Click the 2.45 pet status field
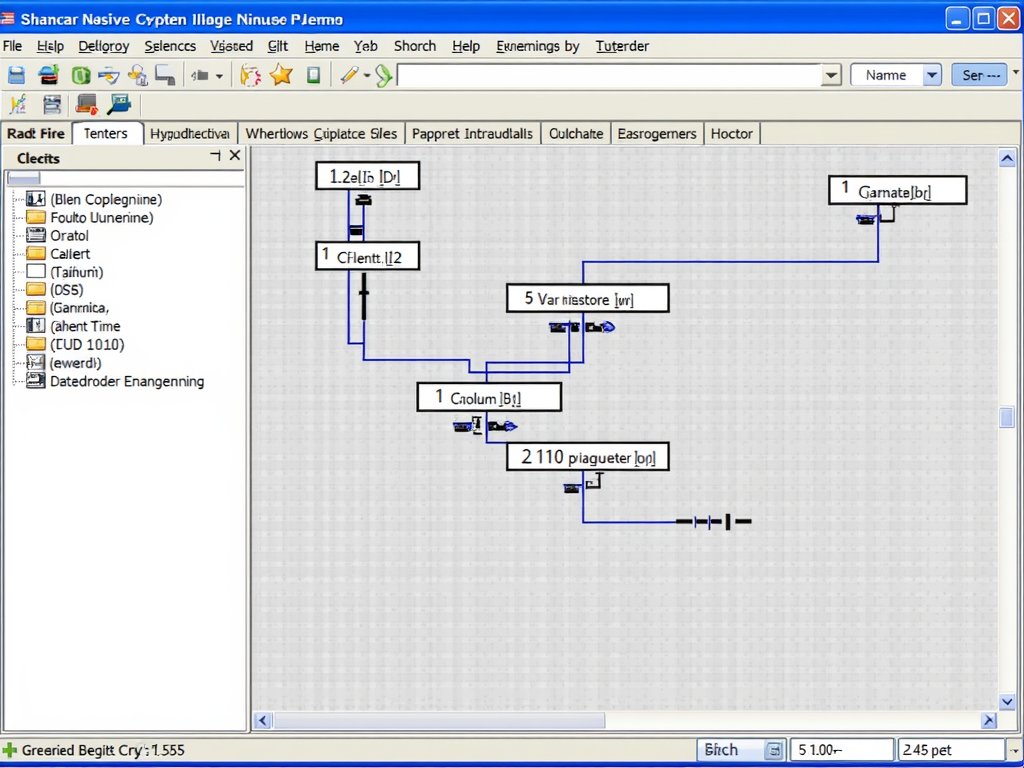 [x=950, y=750]
